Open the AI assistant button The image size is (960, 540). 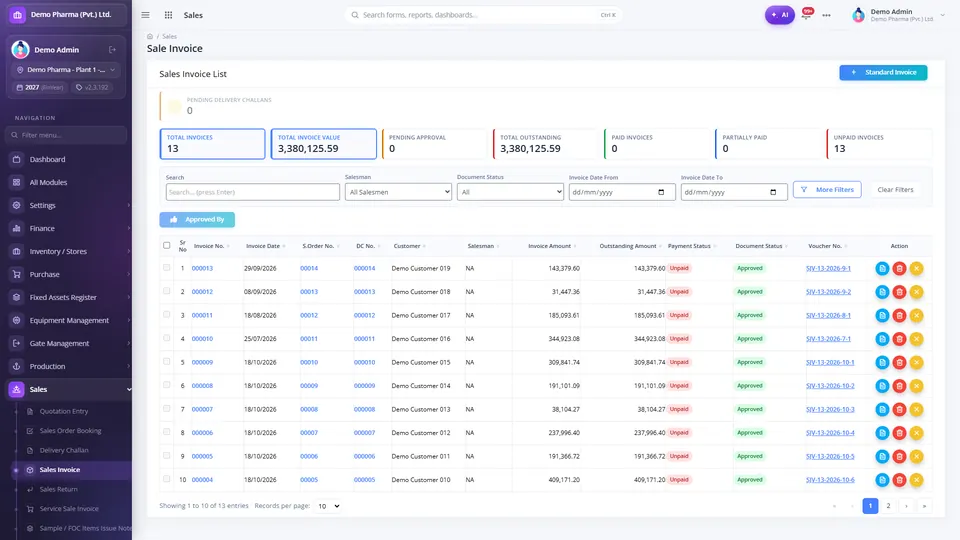coord(779,15)
